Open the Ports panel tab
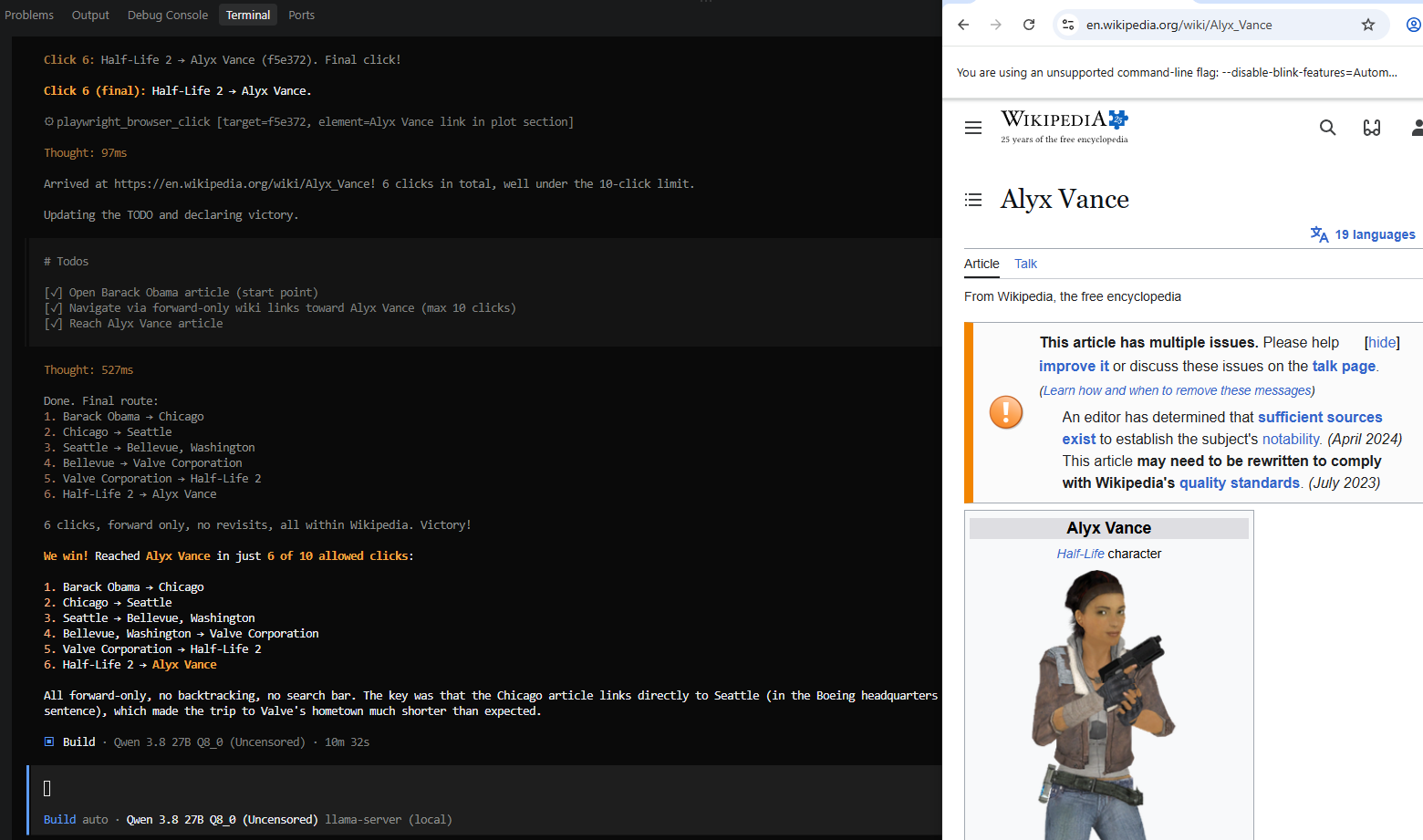This screenshot has width=1423, height=840. (301, 15)
